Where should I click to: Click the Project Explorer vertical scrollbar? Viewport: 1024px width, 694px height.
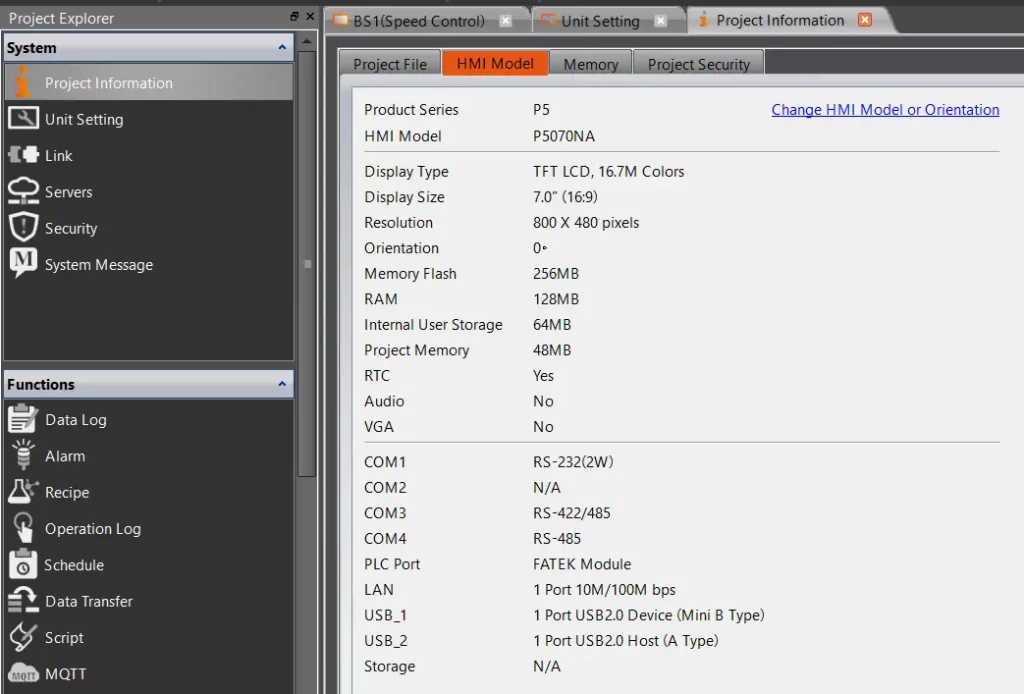307,264
